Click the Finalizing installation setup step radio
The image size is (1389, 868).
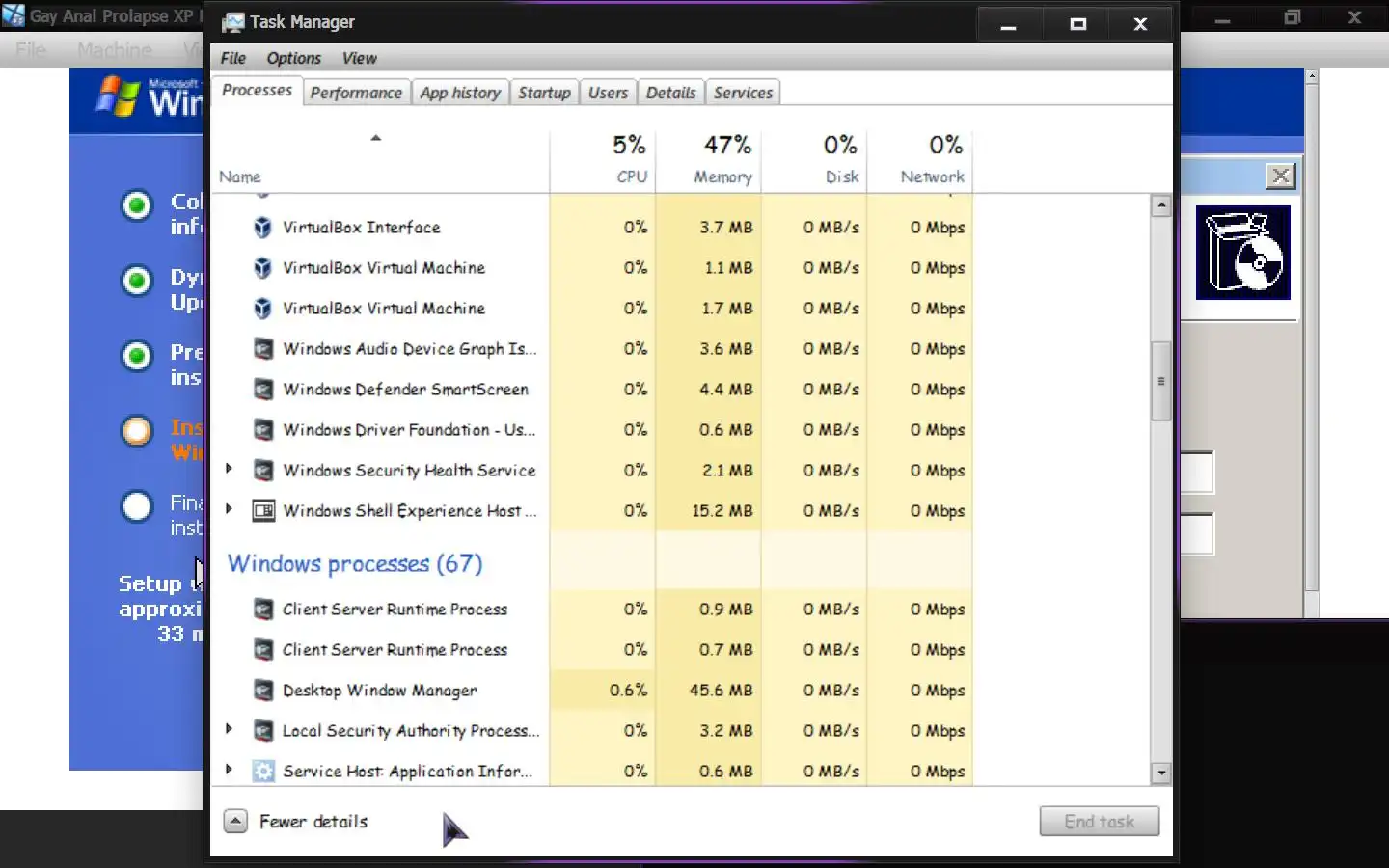[x=137, y=505]
